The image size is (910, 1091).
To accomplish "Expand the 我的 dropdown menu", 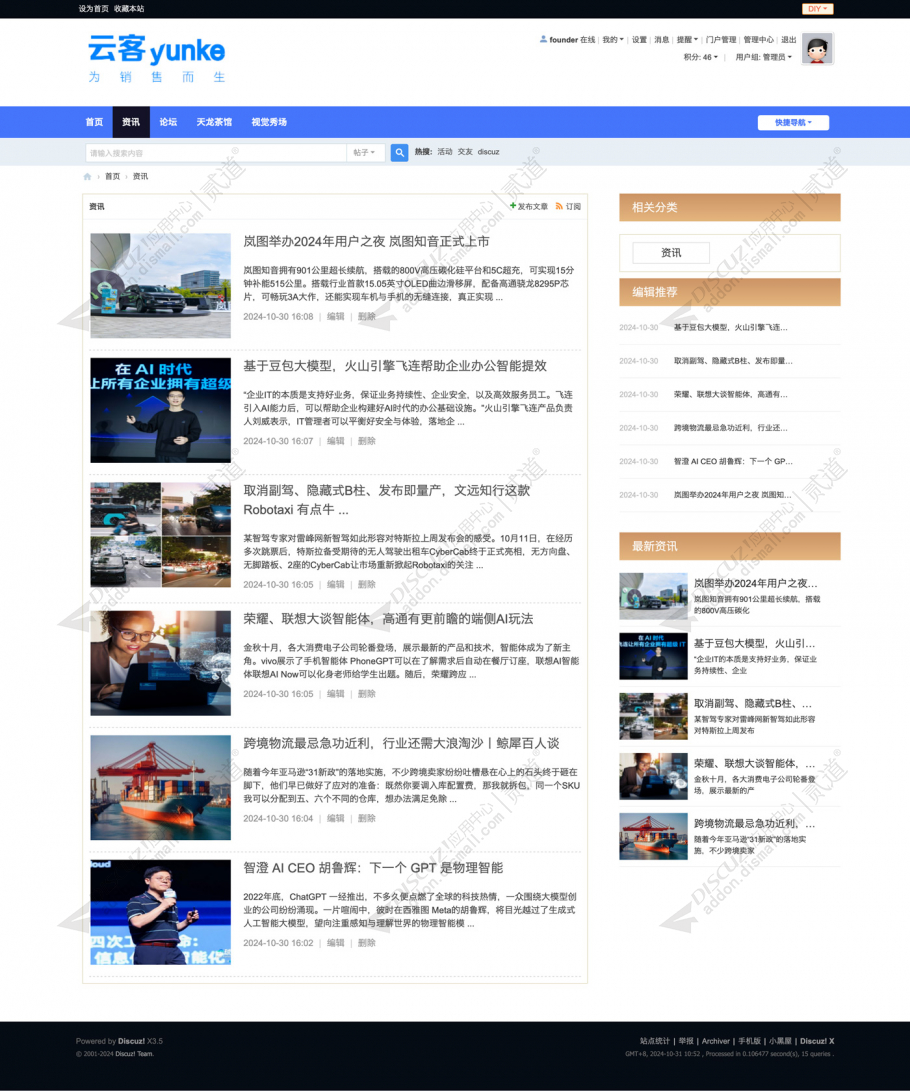I will [x=613, y=40].
